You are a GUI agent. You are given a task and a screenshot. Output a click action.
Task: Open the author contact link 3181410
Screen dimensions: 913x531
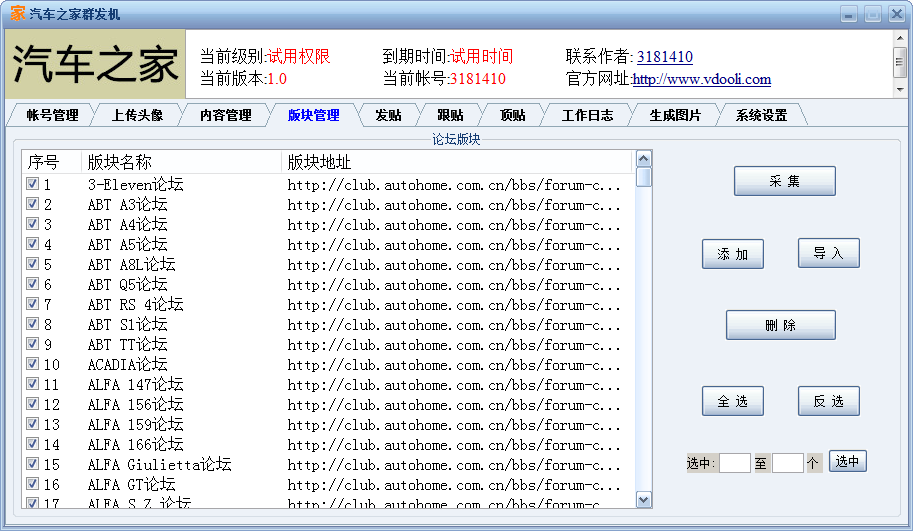tap(664, 56)
